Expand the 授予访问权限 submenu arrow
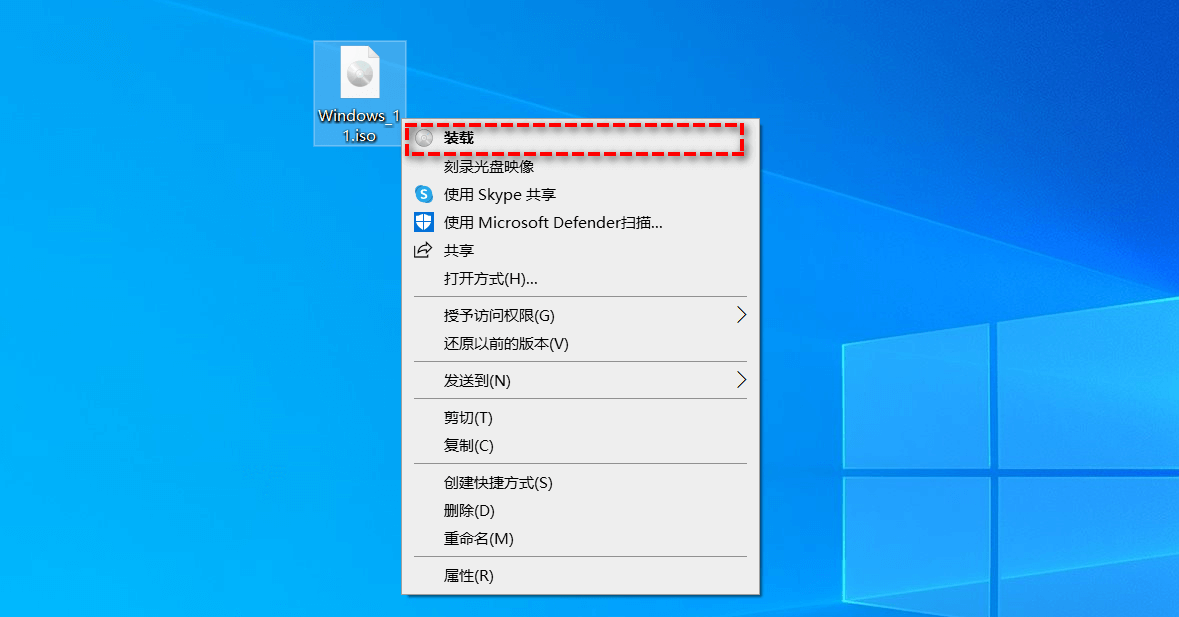Image resolution: width=1179 pixels, height=617 pixels. point(741,314)
